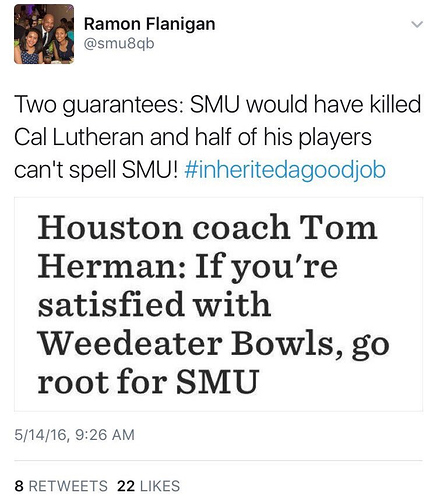The image size is (437, 500).
Task: Click 'root for SMU' in the headline image
Action: [148, 381]
